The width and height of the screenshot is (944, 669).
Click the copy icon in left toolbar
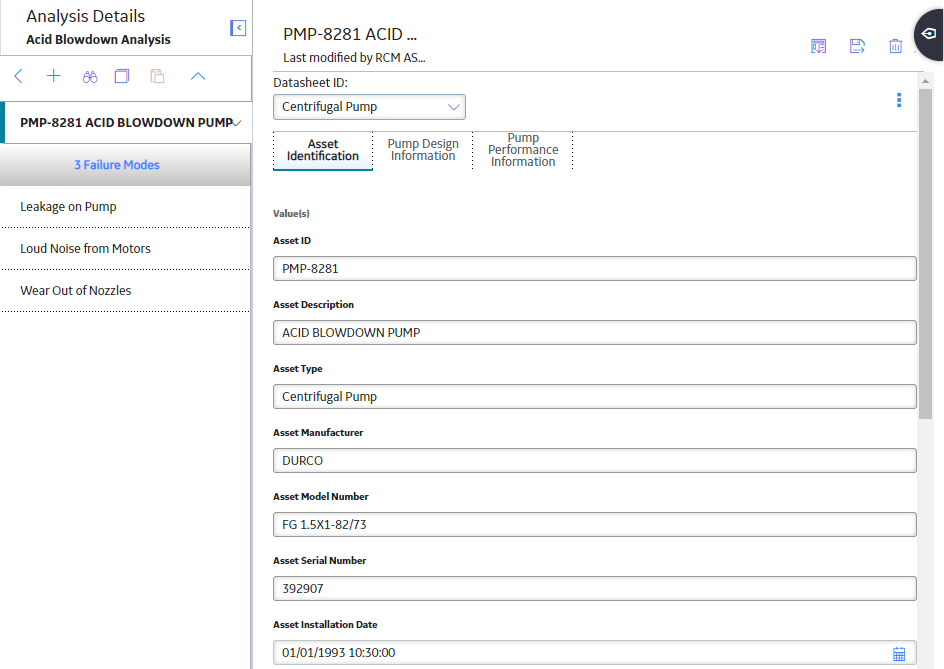click(122, 76)
